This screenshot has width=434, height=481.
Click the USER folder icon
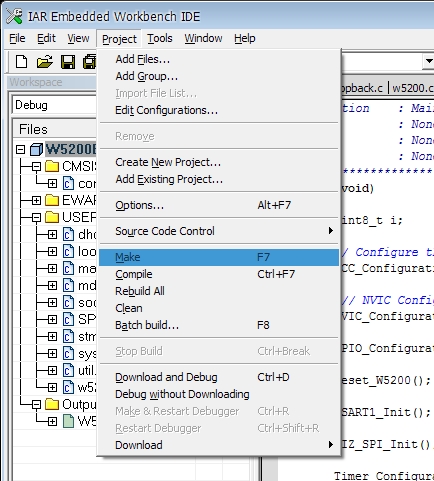coord(52,217)
